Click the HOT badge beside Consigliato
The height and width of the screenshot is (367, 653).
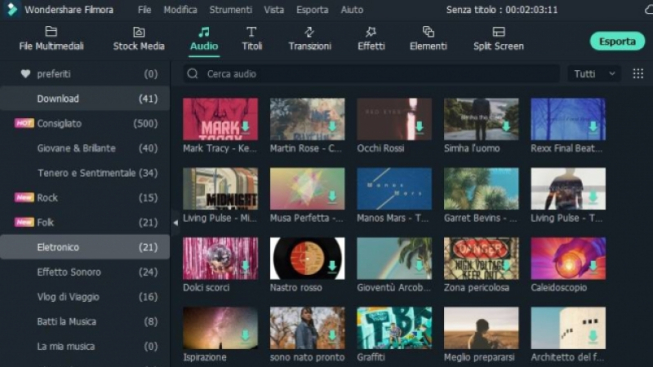click(24, 123)
